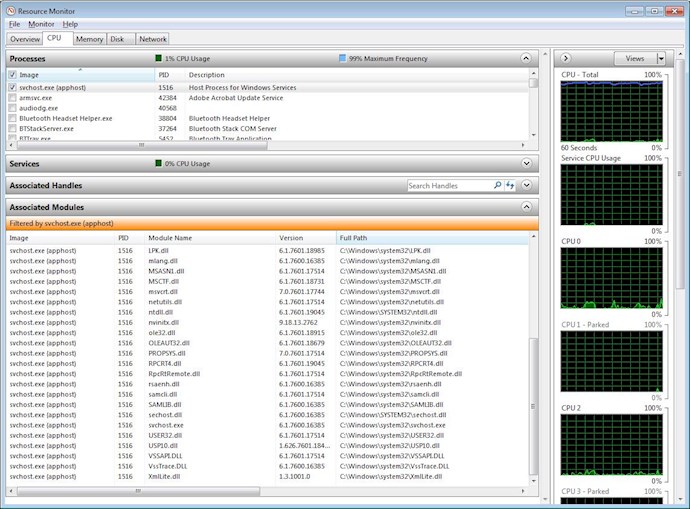This screenshot has width=690, height=509.
Task: Click the Adobe Acrobat Update Service description
Action: tap(236, 98)
